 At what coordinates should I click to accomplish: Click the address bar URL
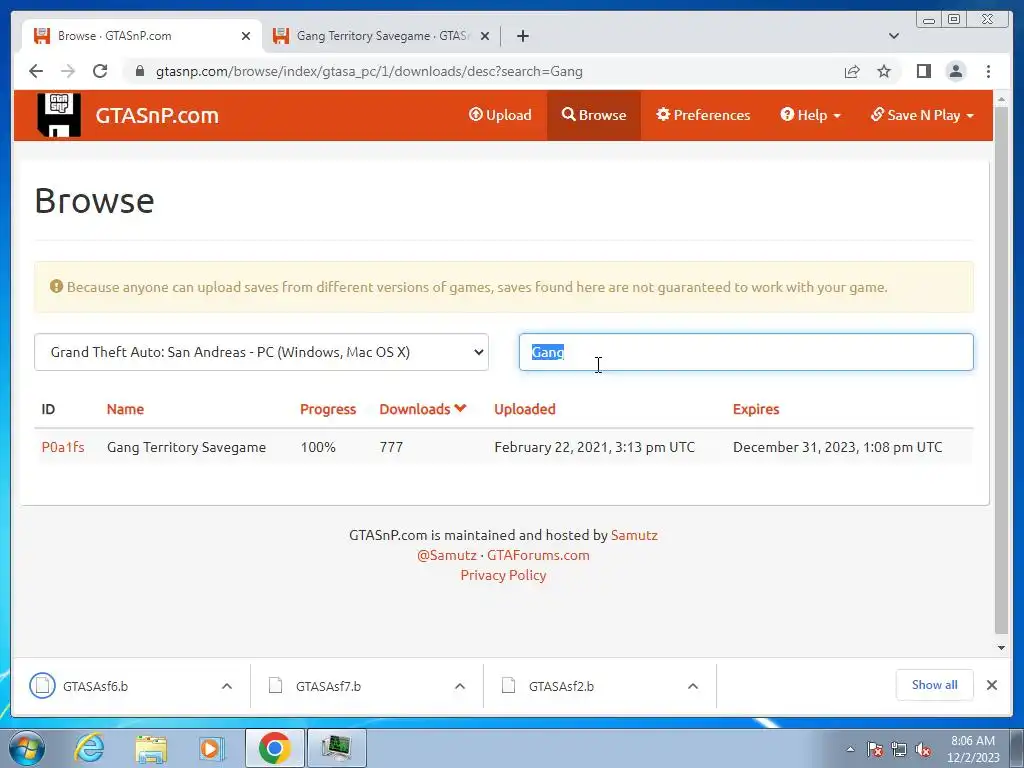(x=369, y=71)
